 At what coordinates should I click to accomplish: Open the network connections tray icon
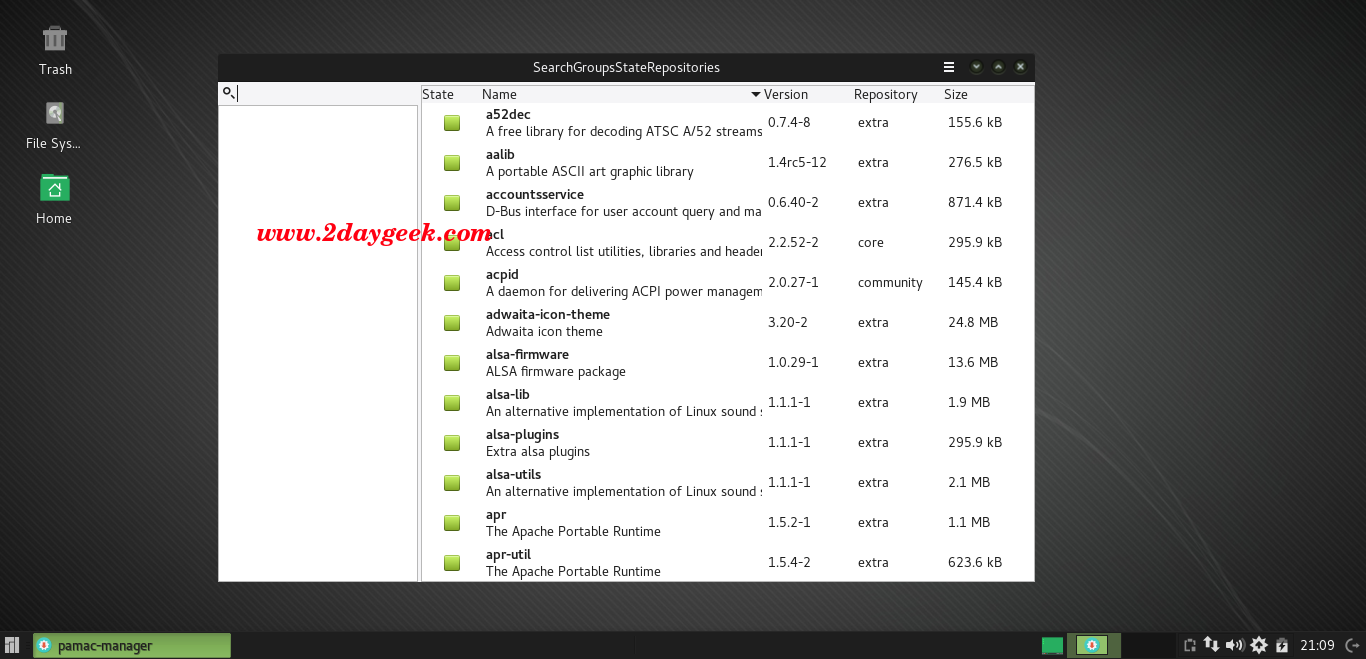1211,645
